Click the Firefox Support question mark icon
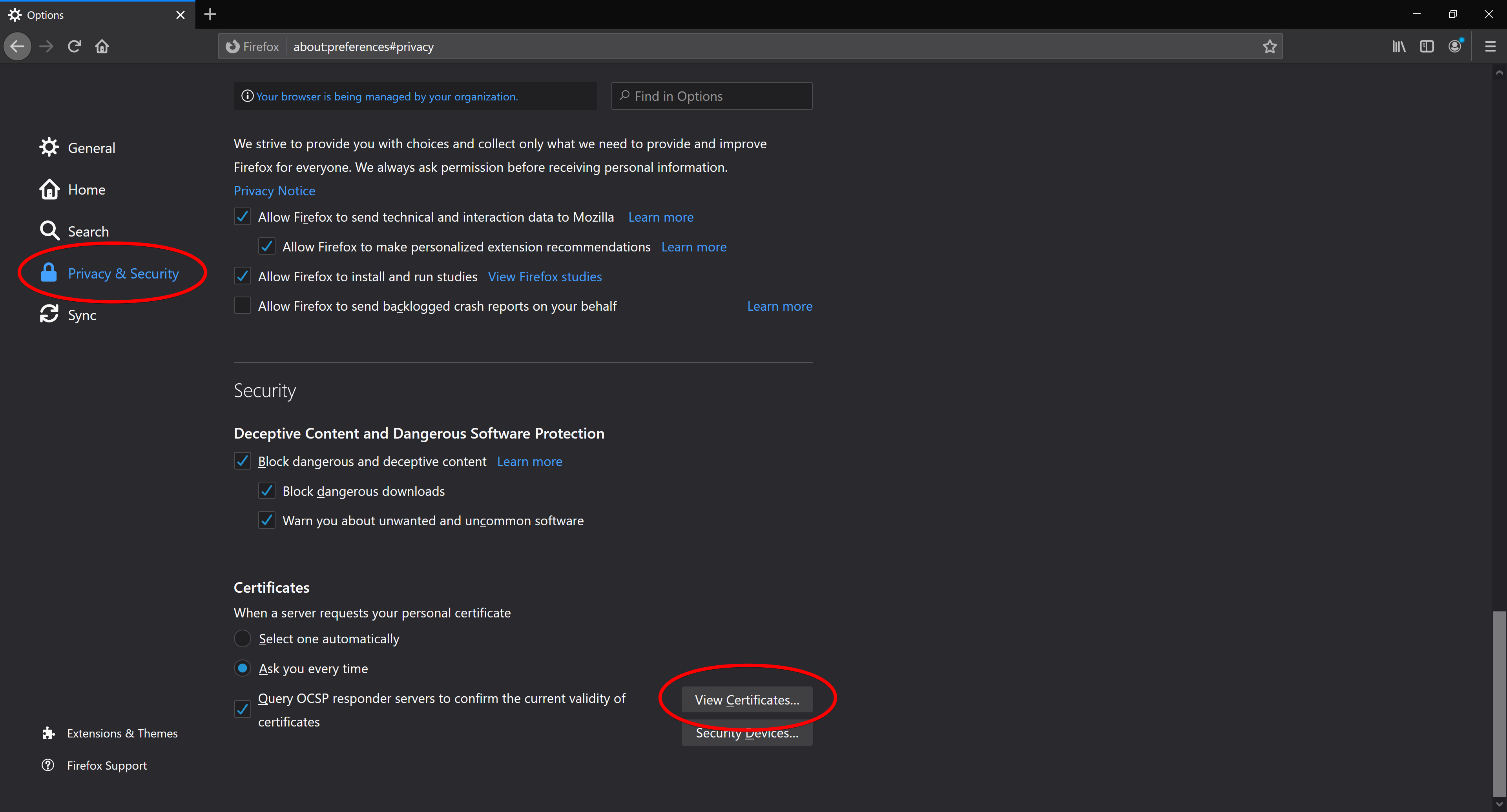 49,765
